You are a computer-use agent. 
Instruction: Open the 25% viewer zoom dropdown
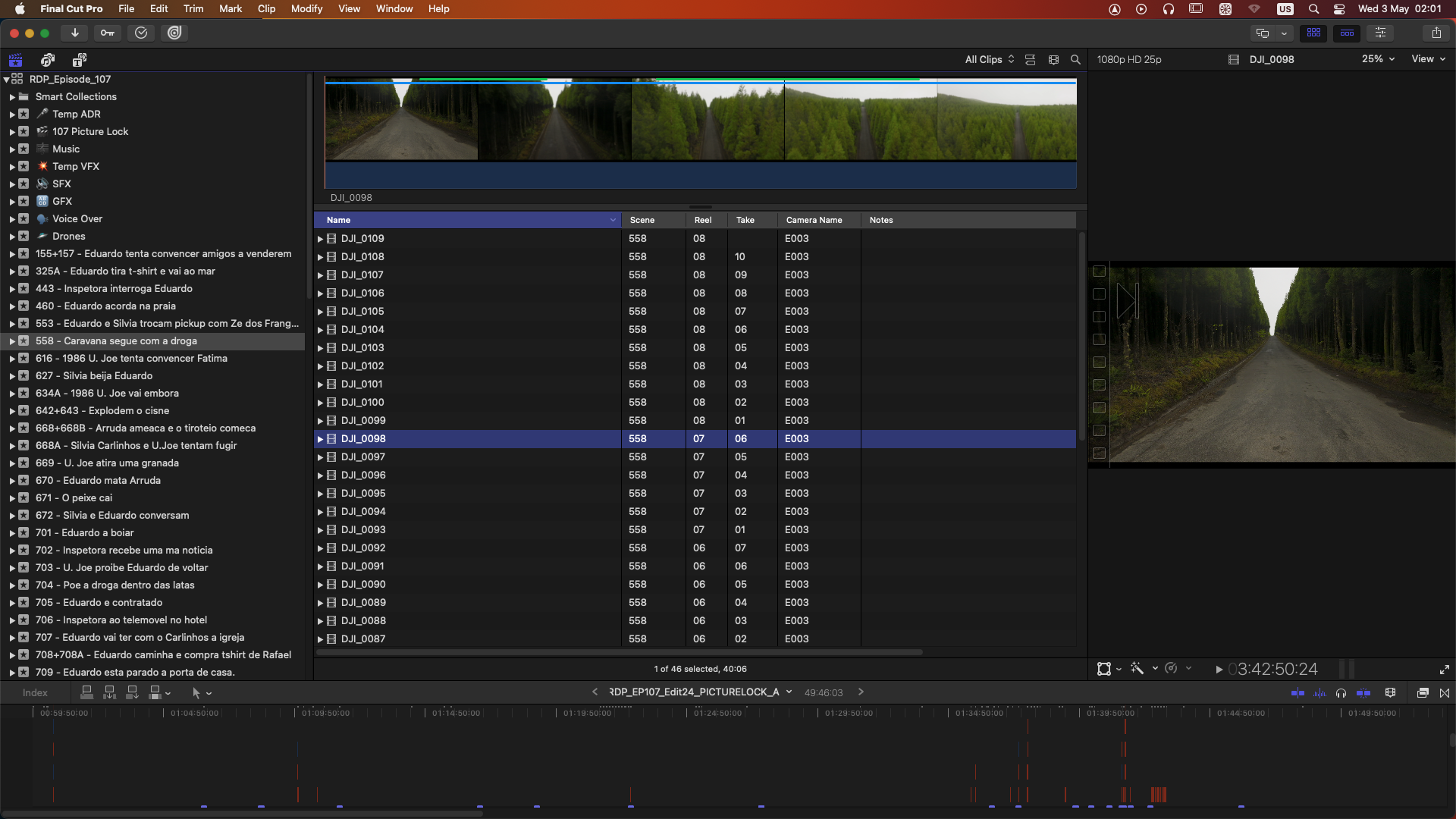coord(1378,58)
